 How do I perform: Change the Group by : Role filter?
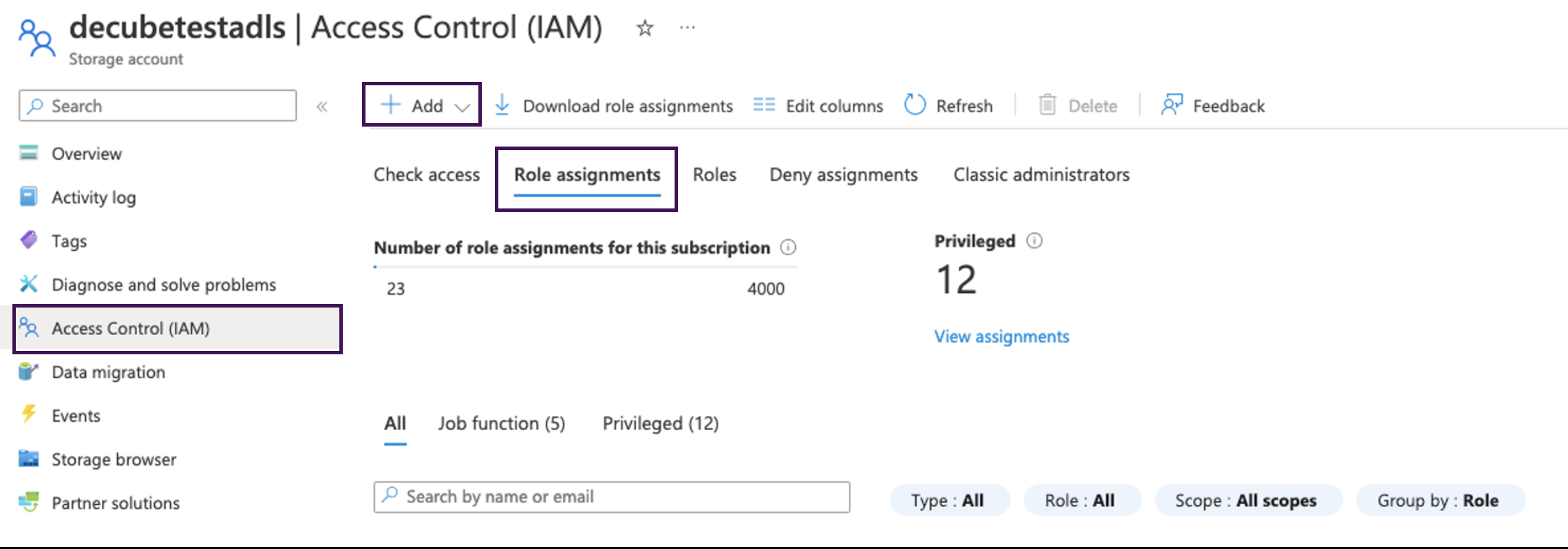pyautogui.click(x=1438, y=500)
